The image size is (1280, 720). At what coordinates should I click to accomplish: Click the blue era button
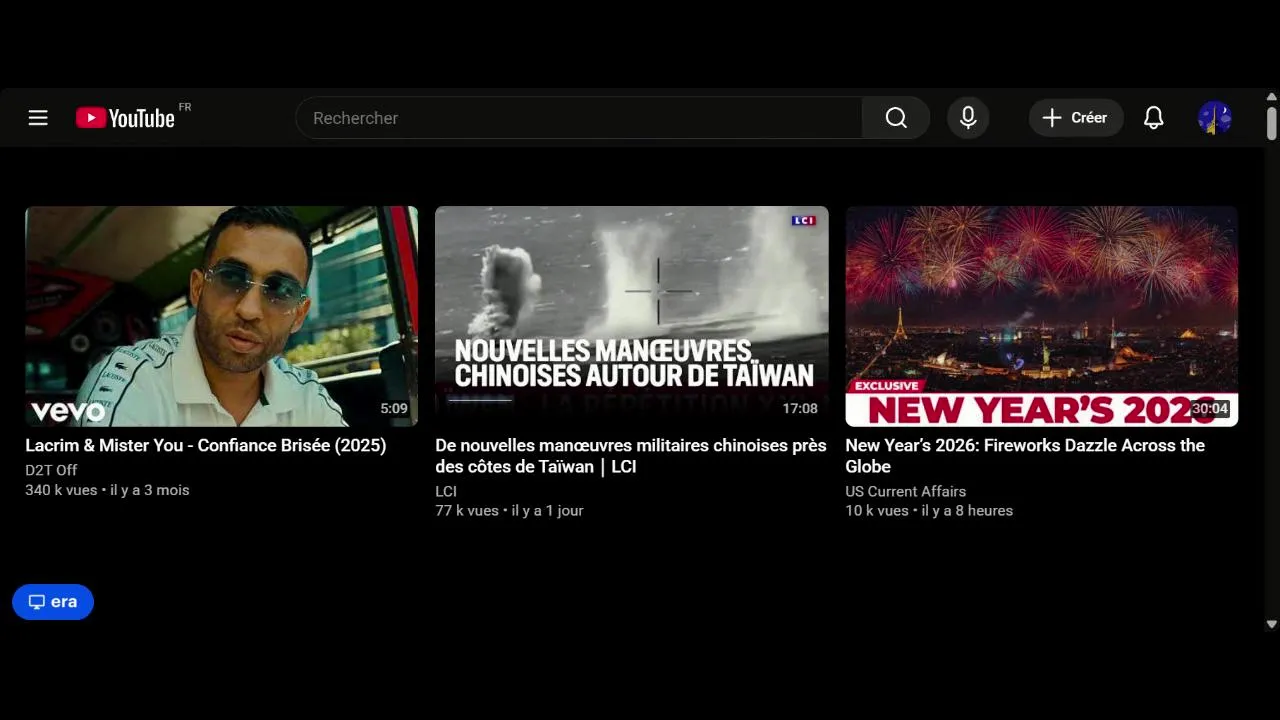[53, 602]
